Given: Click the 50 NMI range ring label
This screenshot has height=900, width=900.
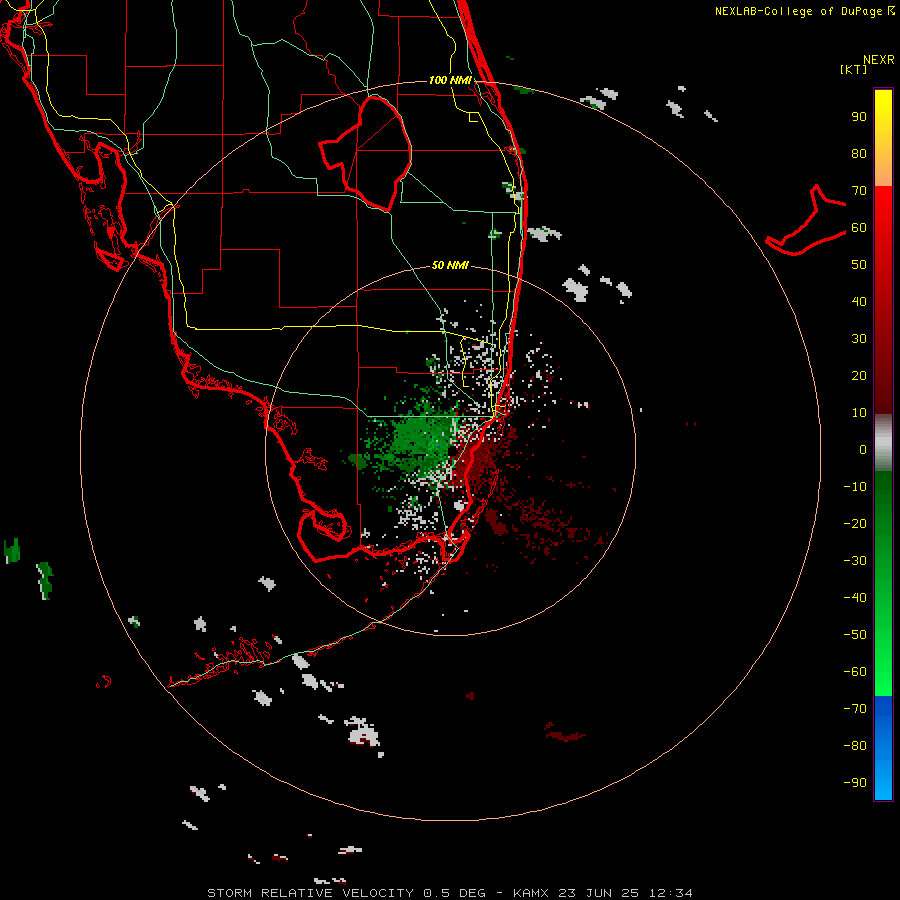Looking at the screenshot, I should pos(450,265).
